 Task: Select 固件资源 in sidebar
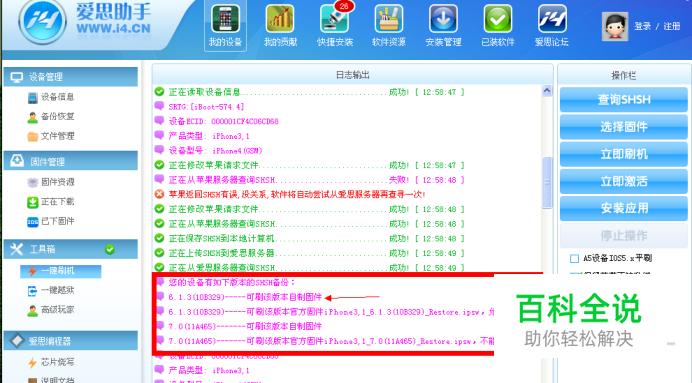51,182
